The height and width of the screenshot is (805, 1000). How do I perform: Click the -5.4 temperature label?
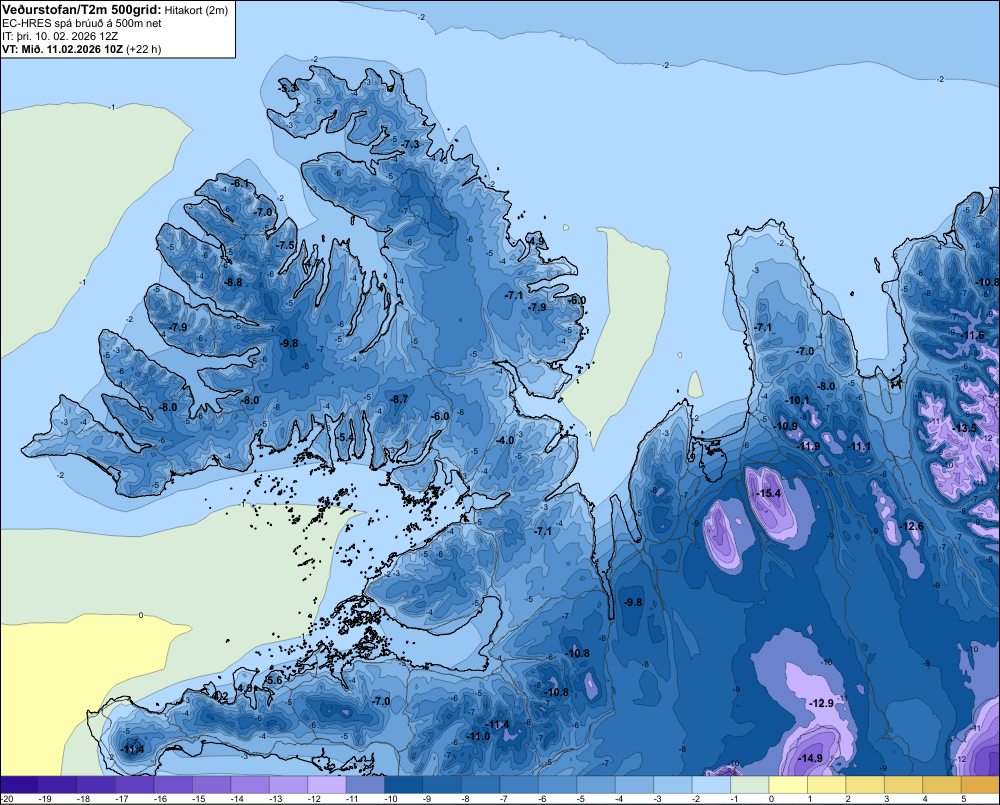click(344, 438)
